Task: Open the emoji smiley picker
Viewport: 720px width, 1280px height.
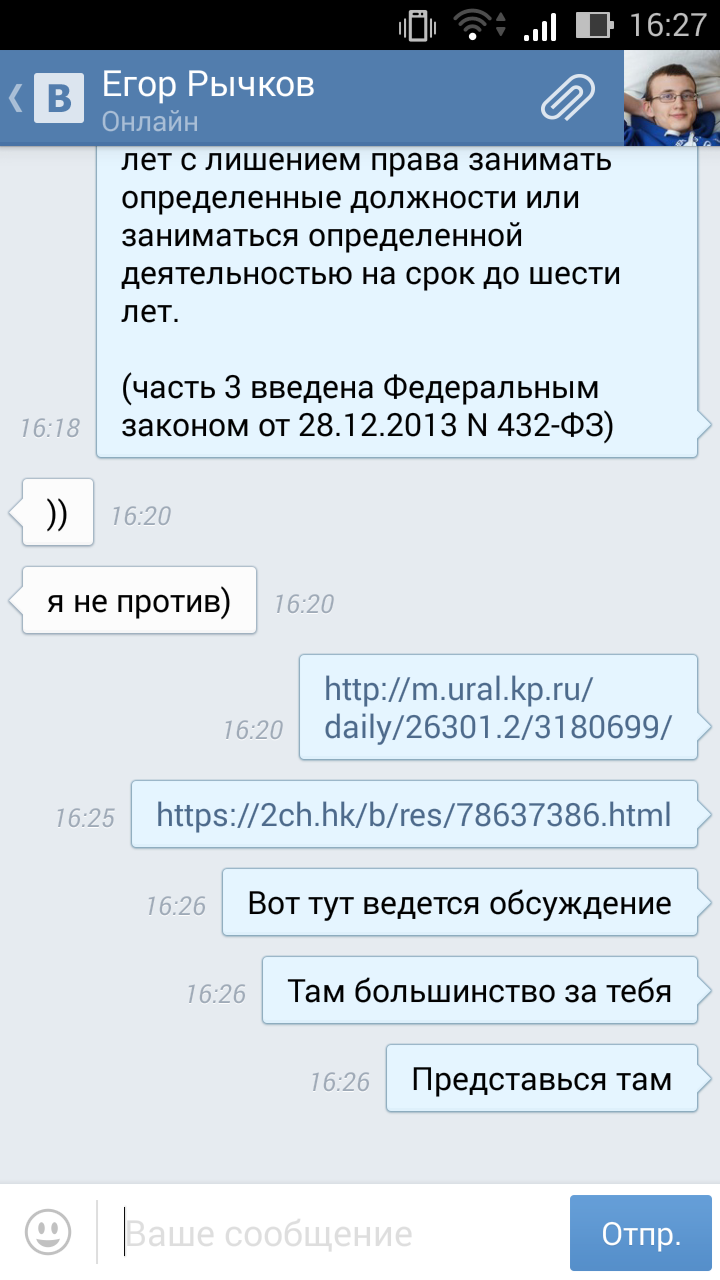Action: (48, 1232)
